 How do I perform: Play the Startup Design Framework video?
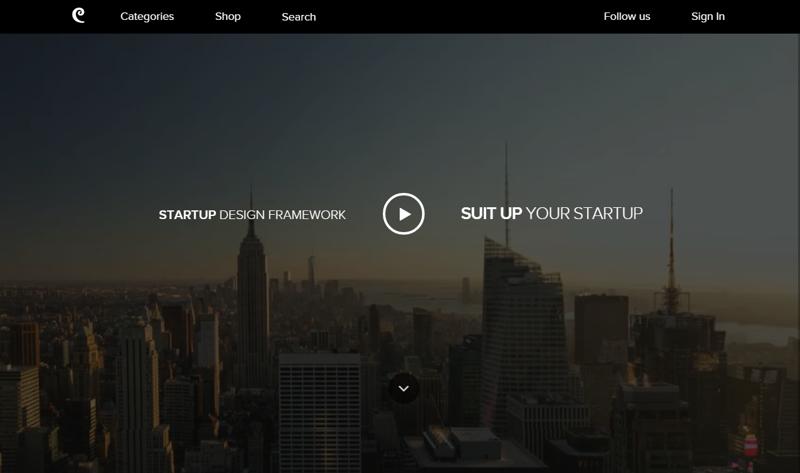coord(404,214)
